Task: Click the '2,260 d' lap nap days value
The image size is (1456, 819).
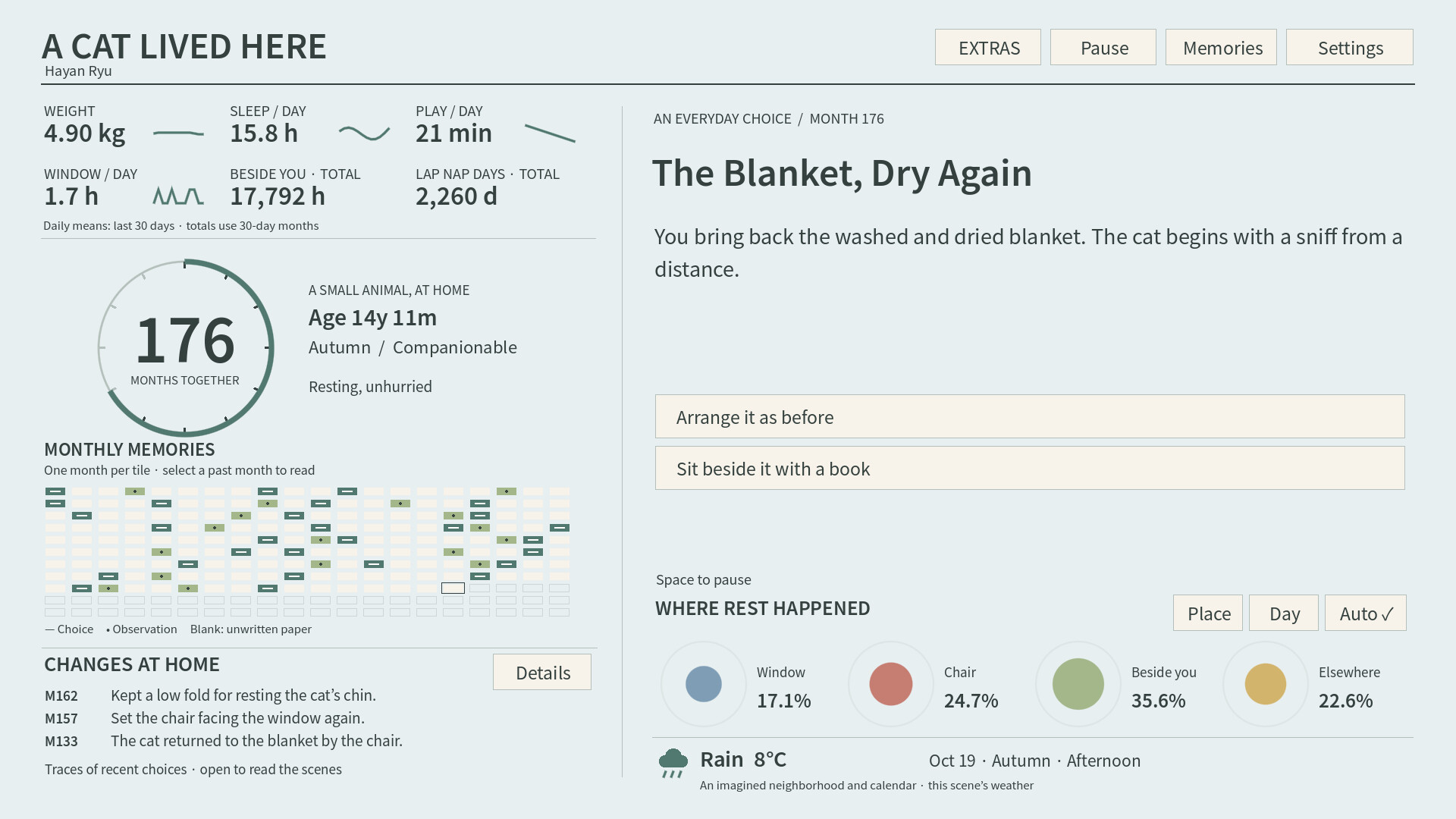Action: pos(457,196)
